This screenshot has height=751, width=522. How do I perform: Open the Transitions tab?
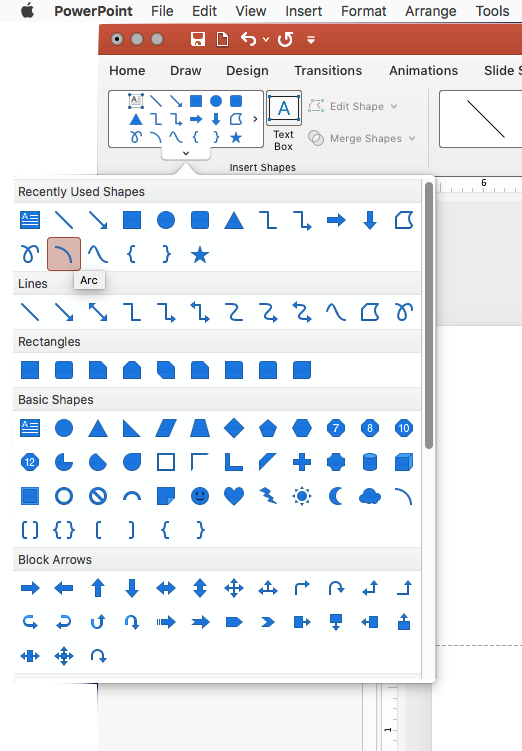coord(328,71)
